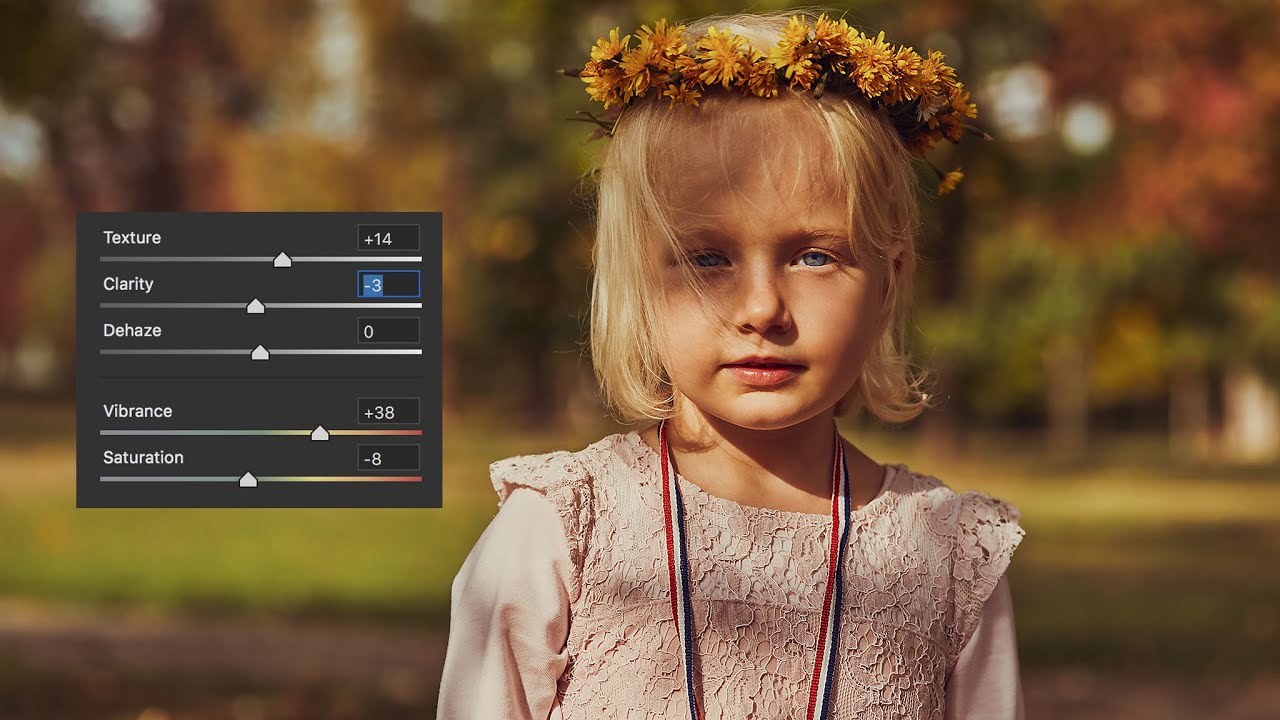Click the Vibrance value field showing +38

388,411
